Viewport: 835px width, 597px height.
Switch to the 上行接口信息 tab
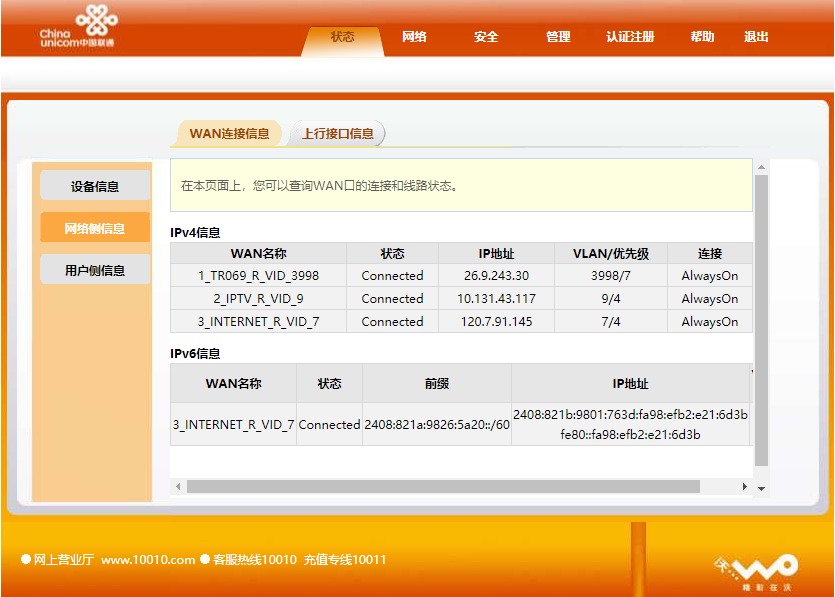coord(338,133)
